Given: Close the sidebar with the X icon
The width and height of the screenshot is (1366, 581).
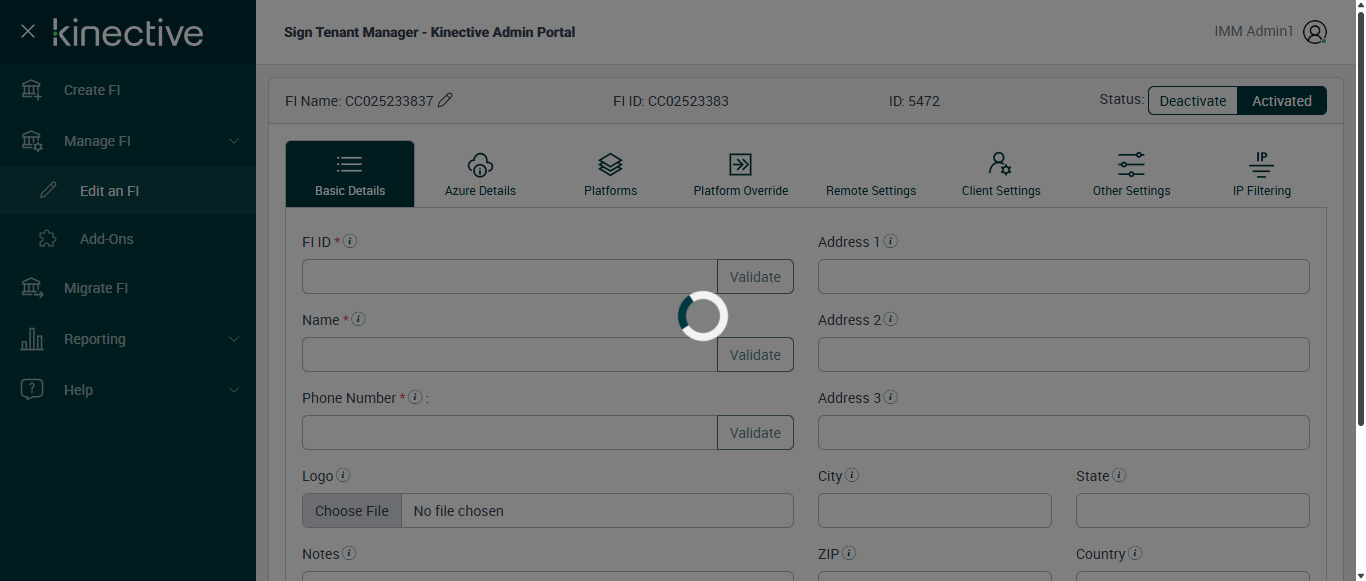Looking at the screenshot, I should [x=28, y=32].
